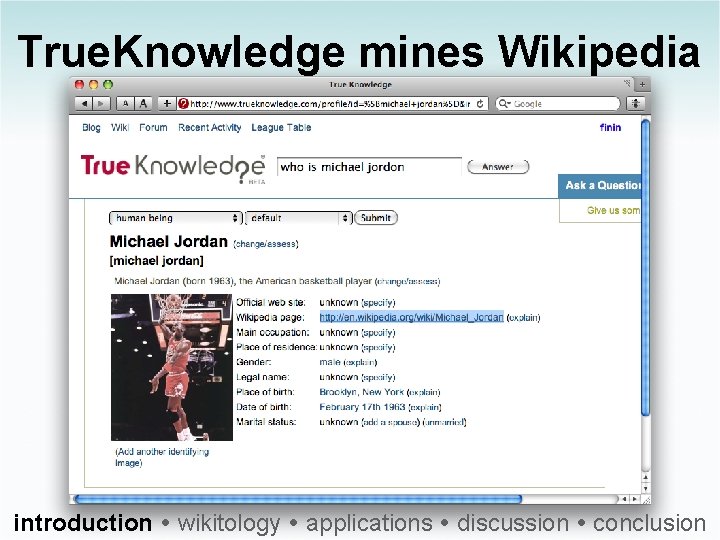Screen dimensions: 720x540
Task: Click the green zoom window button
Action: 108,84
